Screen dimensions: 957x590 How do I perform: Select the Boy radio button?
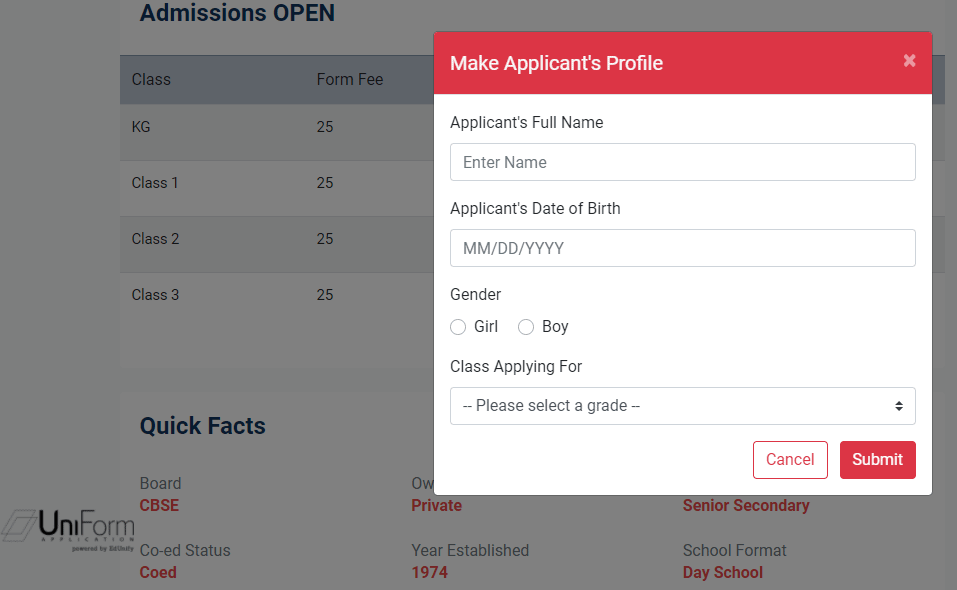(525, 327)
